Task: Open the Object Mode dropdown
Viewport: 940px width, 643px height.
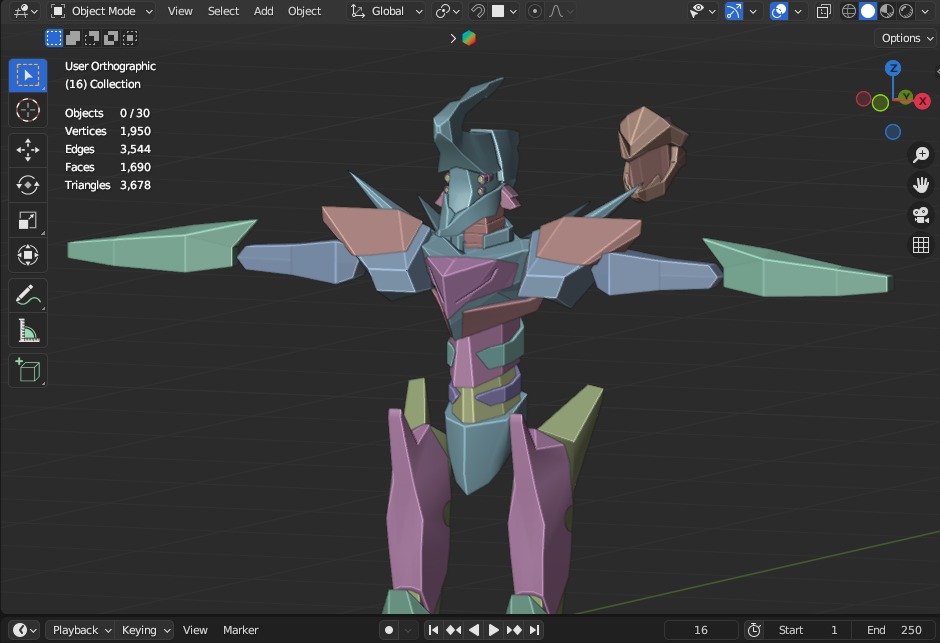Action: coord(101,11)
